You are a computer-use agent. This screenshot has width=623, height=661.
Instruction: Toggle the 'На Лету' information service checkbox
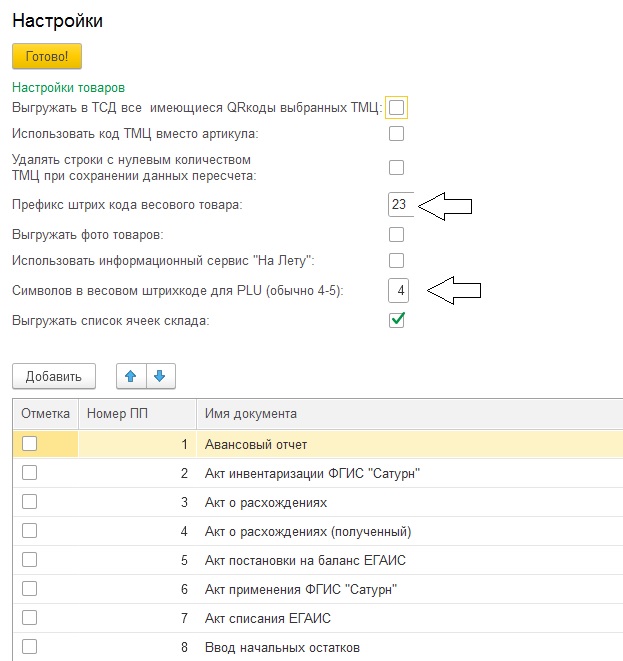coord(397,261)
